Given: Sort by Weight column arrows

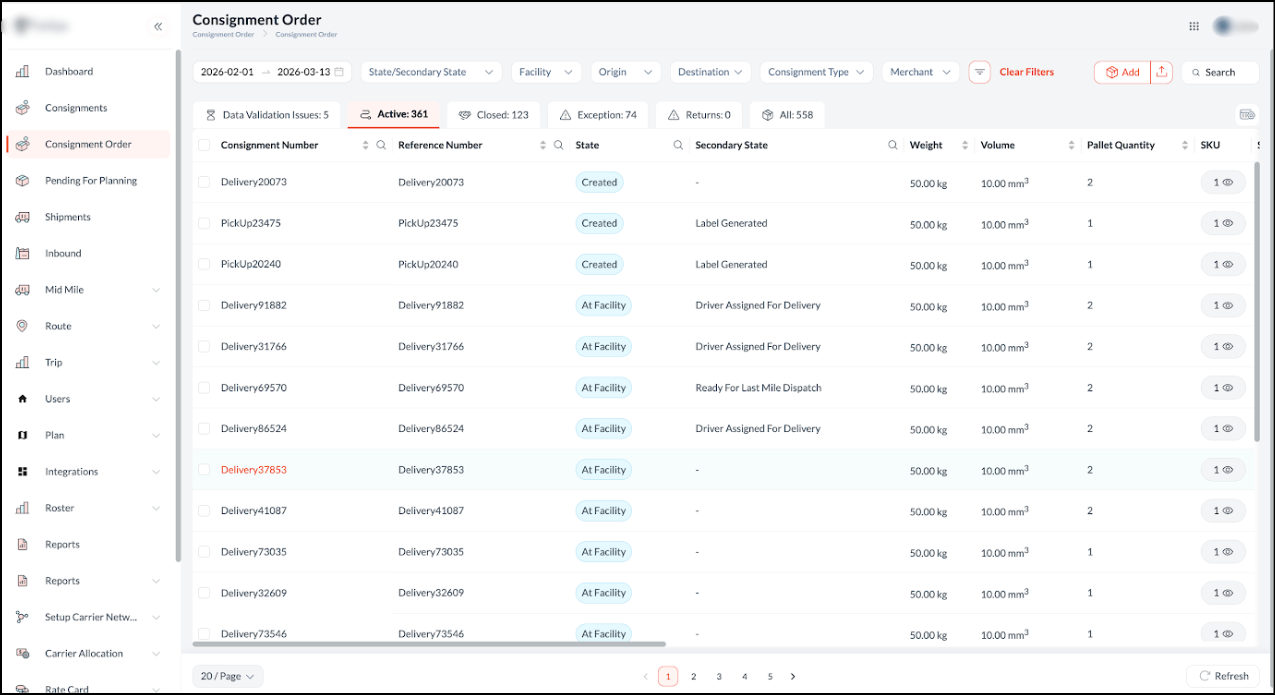Looking at the screenshot, I should (965, 146).
